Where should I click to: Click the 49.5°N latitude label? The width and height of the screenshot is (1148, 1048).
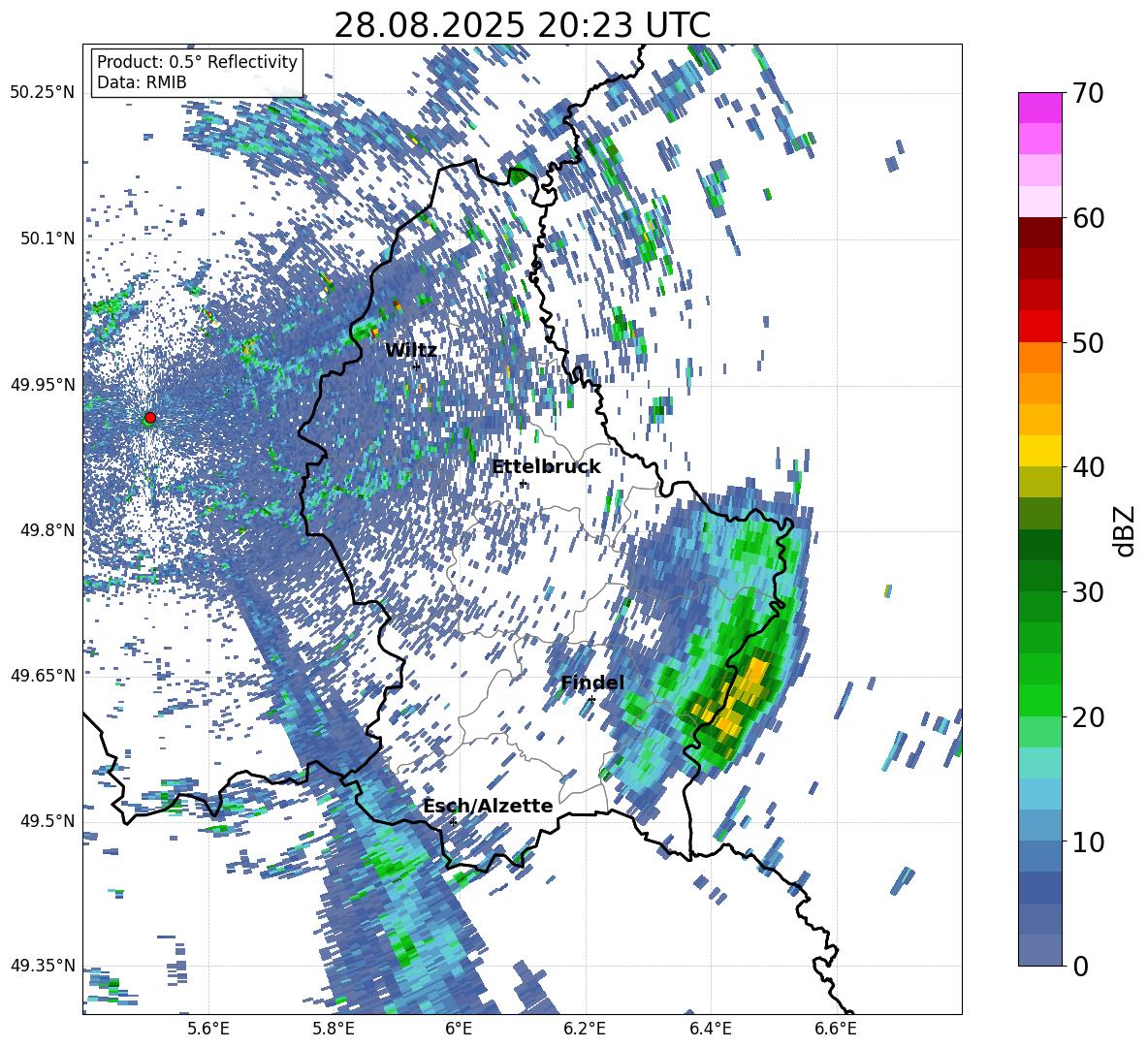pos(48,821)
